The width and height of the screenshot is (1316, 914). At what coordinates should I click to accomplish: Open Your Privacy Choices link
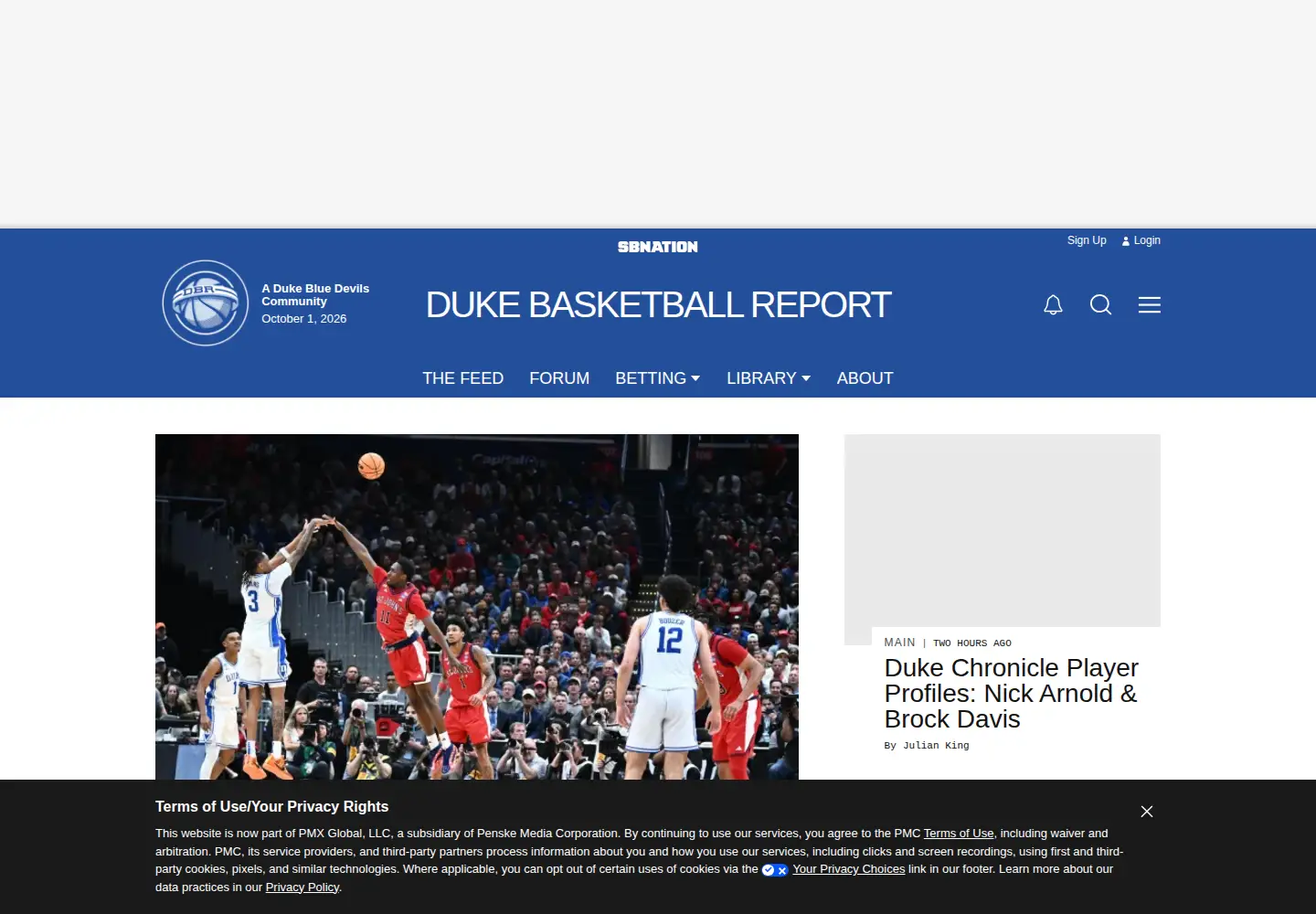point(848,869)
